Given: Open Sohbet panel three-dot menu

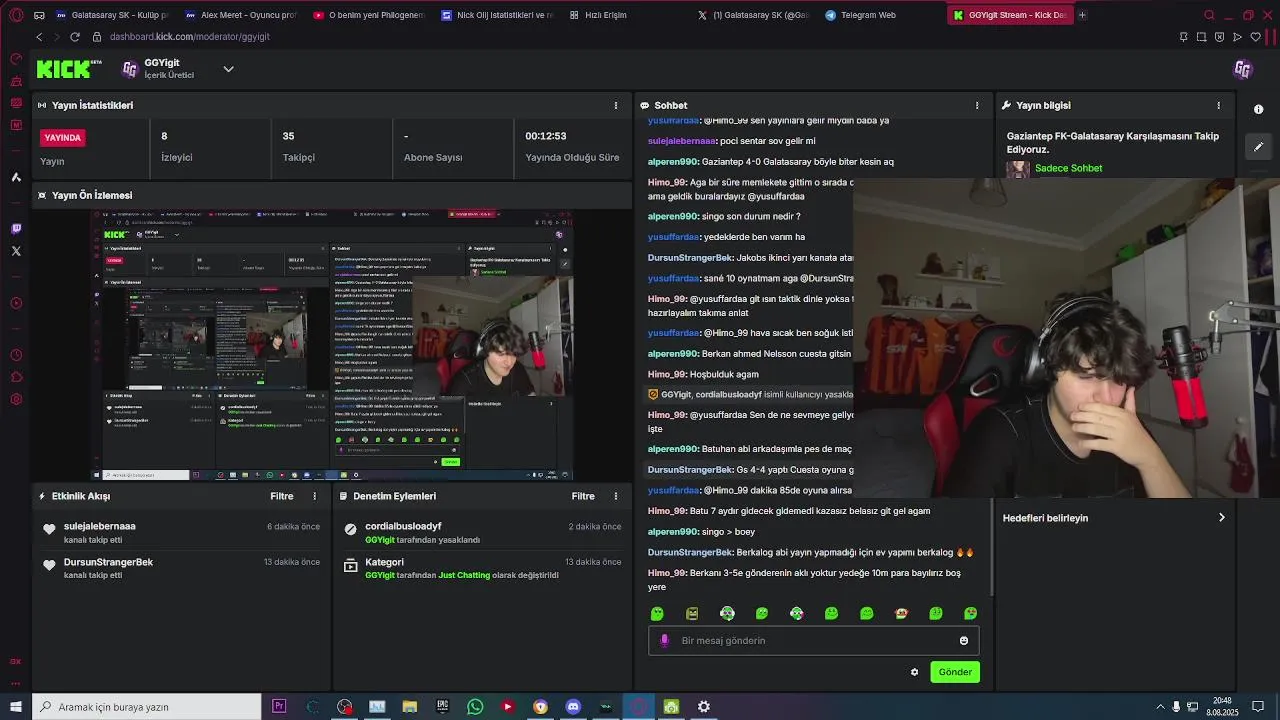Looking at the screenshot, I should [x=977, y=105].
